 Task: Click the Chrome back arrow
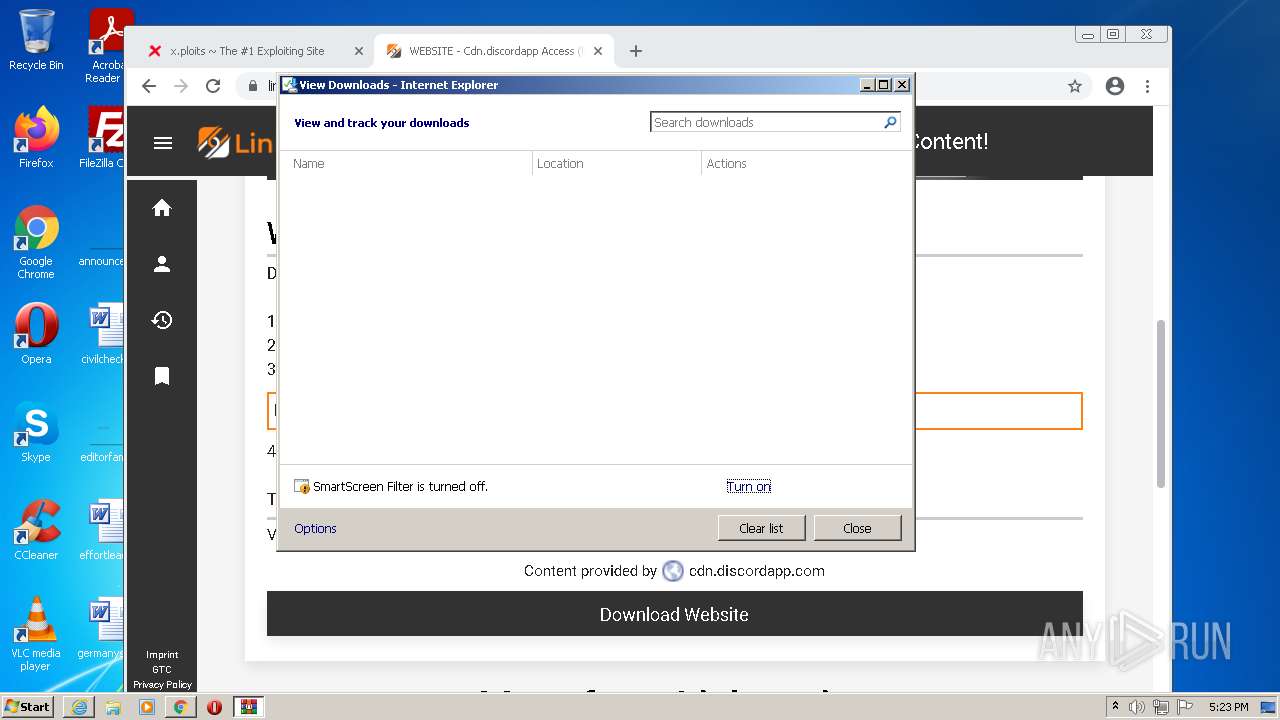(149, 86)
